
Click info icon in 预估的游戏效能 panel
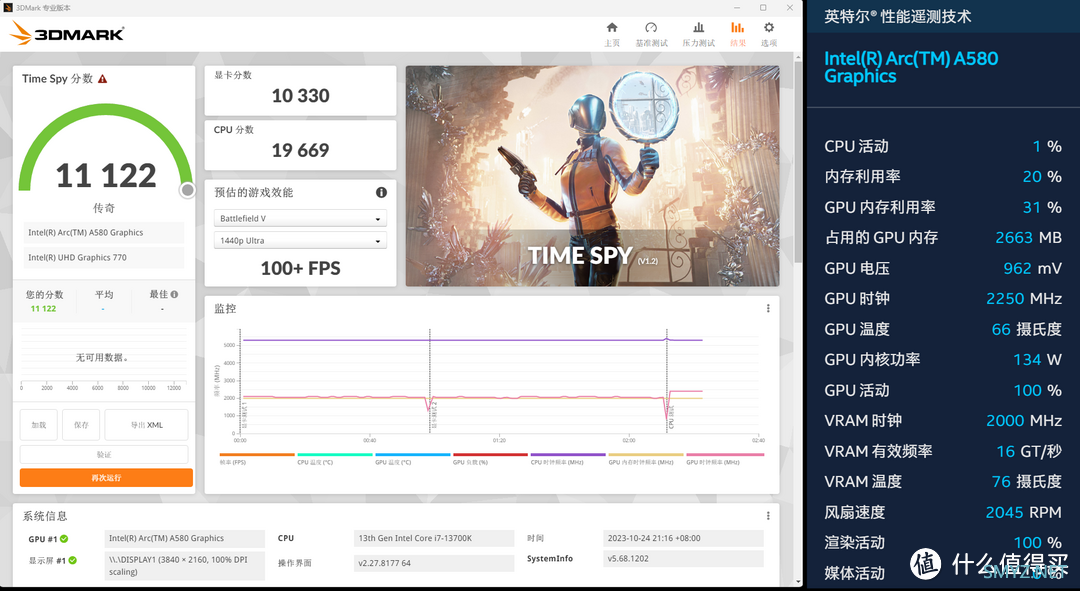[x=381, y=192]
